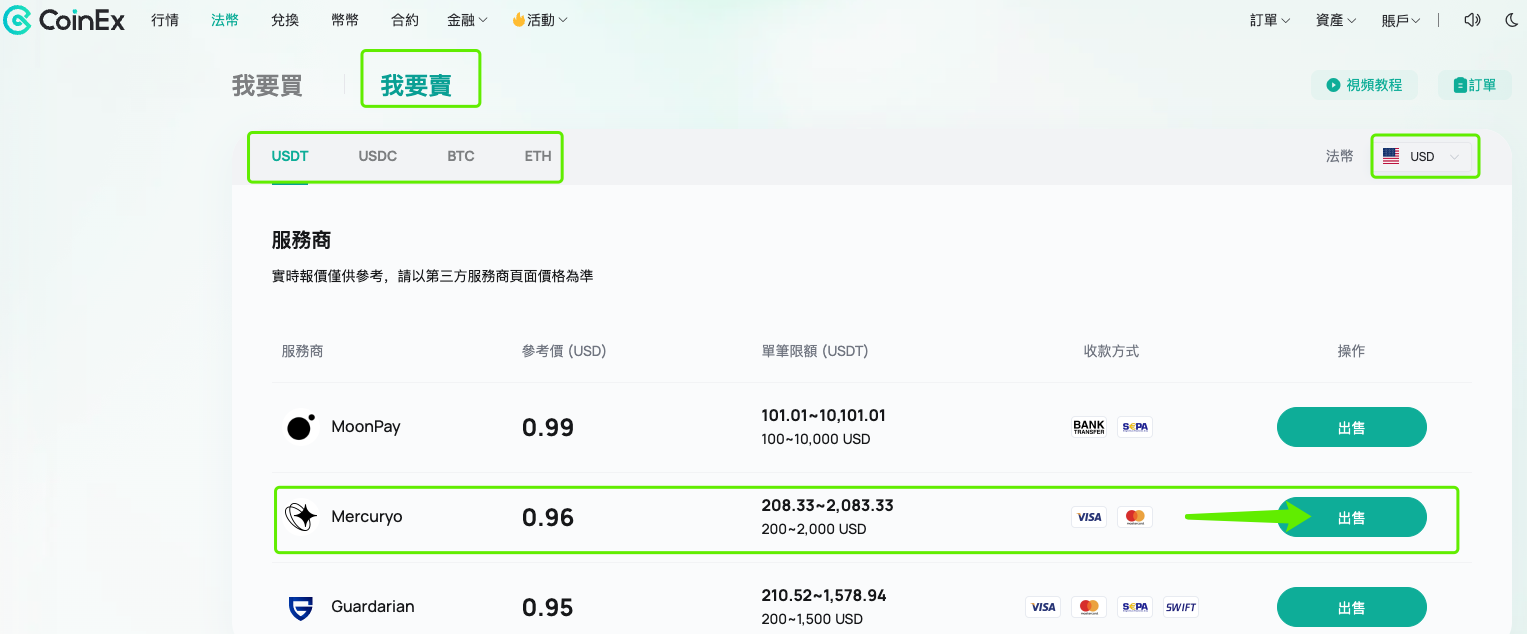Expand the 賬戶 dropdown
Screen dimensions: 1527x634
click(x=1401, y=20)
